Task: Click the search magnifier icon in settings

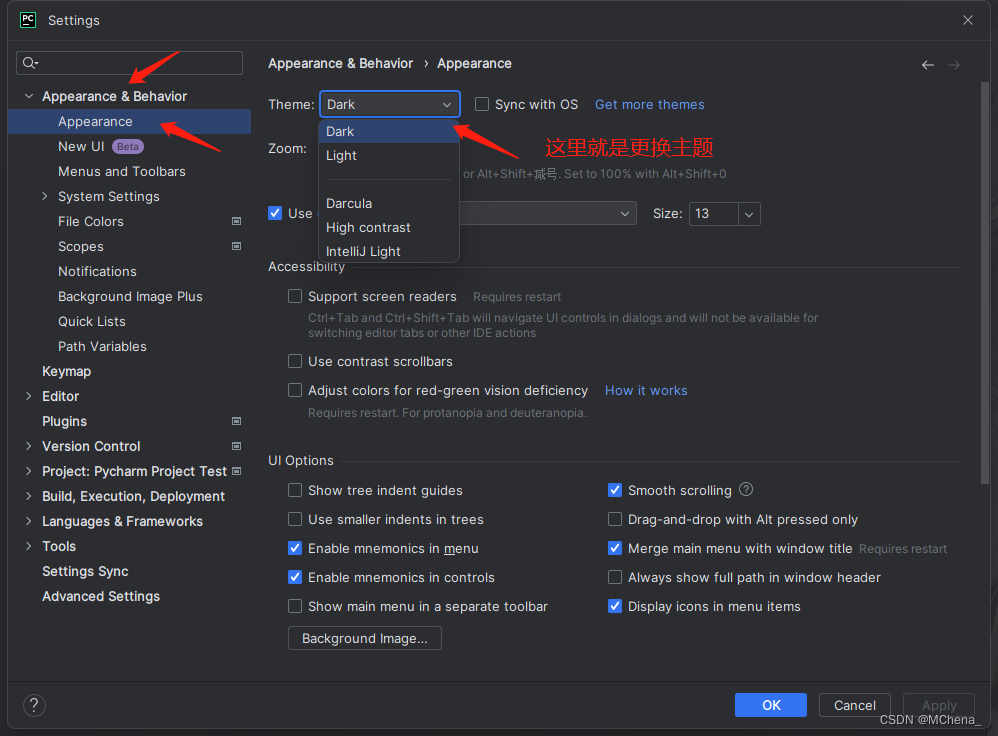Action: click(x=30, y=62)
